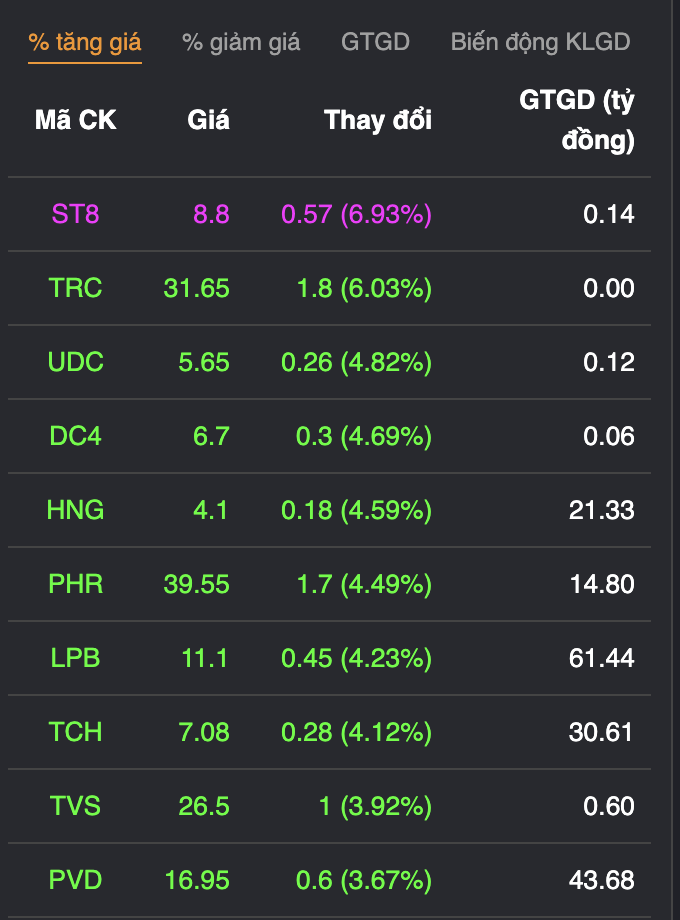Click the Mã CK column header
Viewport: 680px width, 920px height.
point(76,120)
